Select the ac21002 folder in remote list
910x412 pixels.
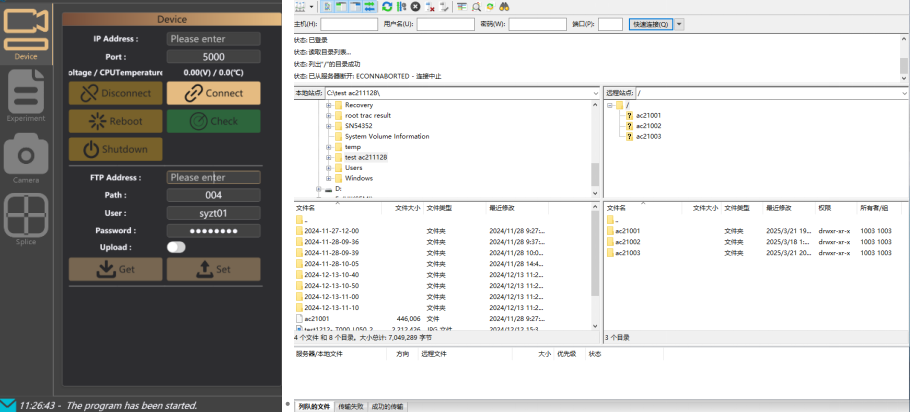pos(628,242)
